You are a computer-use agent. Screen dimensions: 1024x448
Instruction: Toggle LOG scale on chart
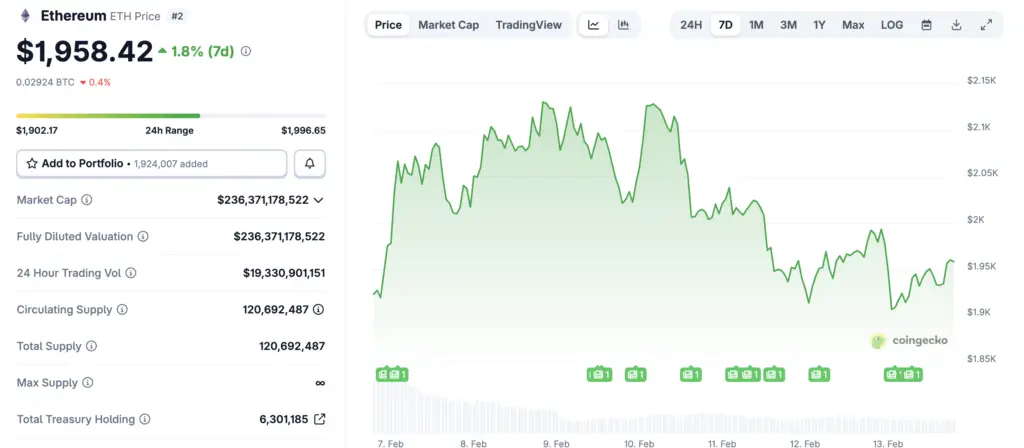pyautogui.click(x=892, y=25)
